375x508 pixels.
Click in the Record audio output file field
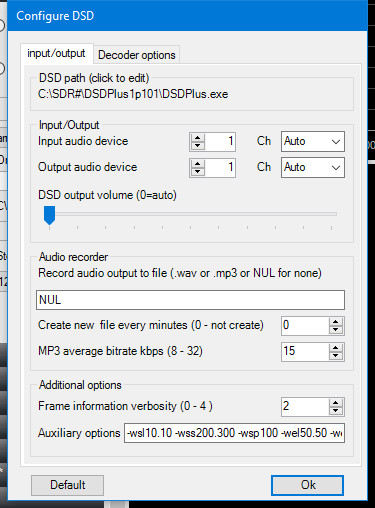(x=190, y=300)
